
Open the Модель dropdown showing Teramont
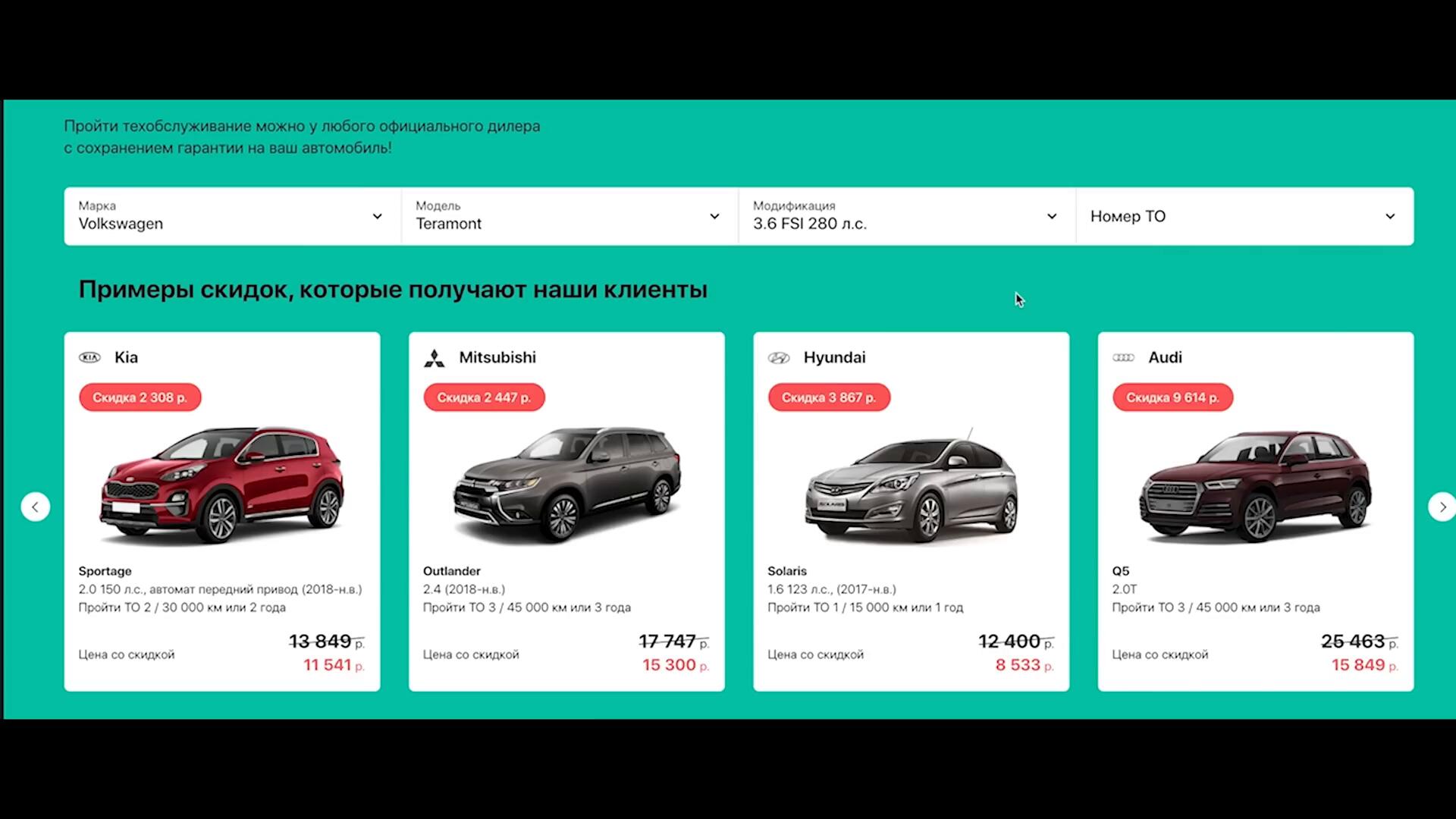(x=570, y=216)
